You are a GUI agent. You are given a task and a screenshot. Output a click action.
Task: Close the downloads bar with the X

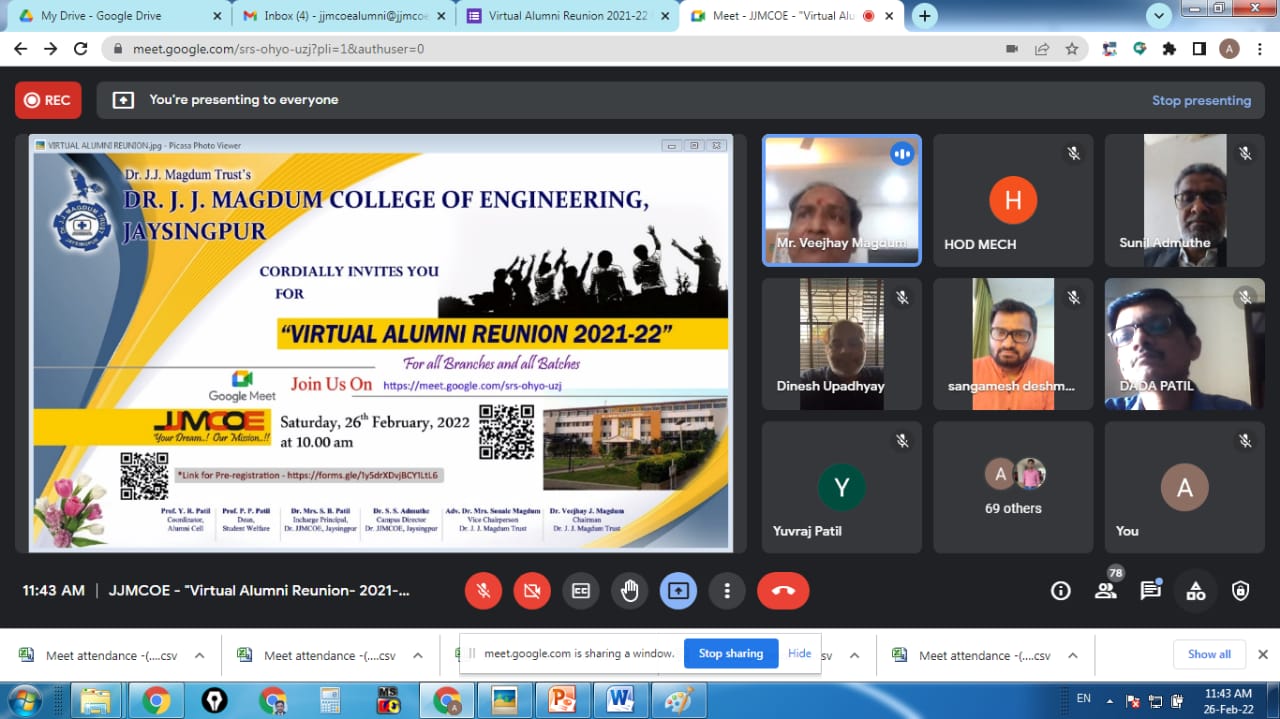click(x=1263, y=655)
